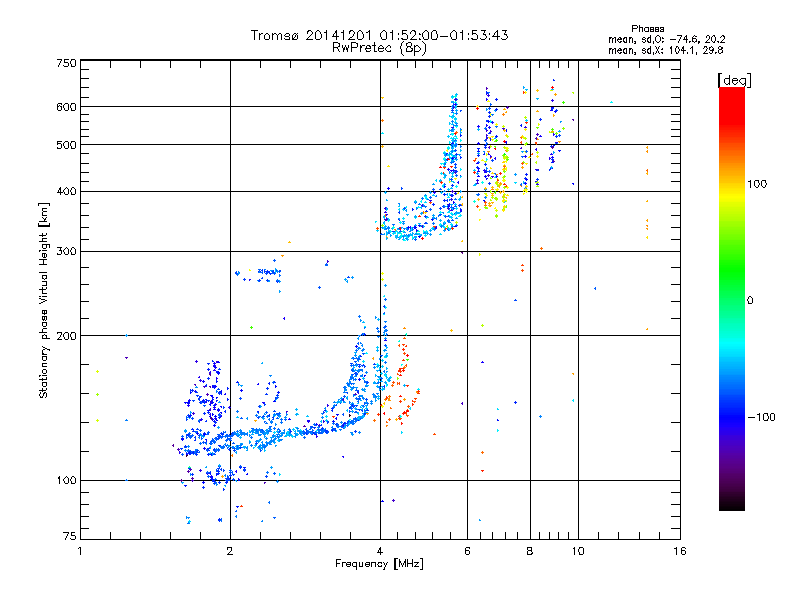This screenshot has width=800, height=600.
Task: Select the "mean, sd,O: -74.6, 20.2" line
Action: [667, 40]
